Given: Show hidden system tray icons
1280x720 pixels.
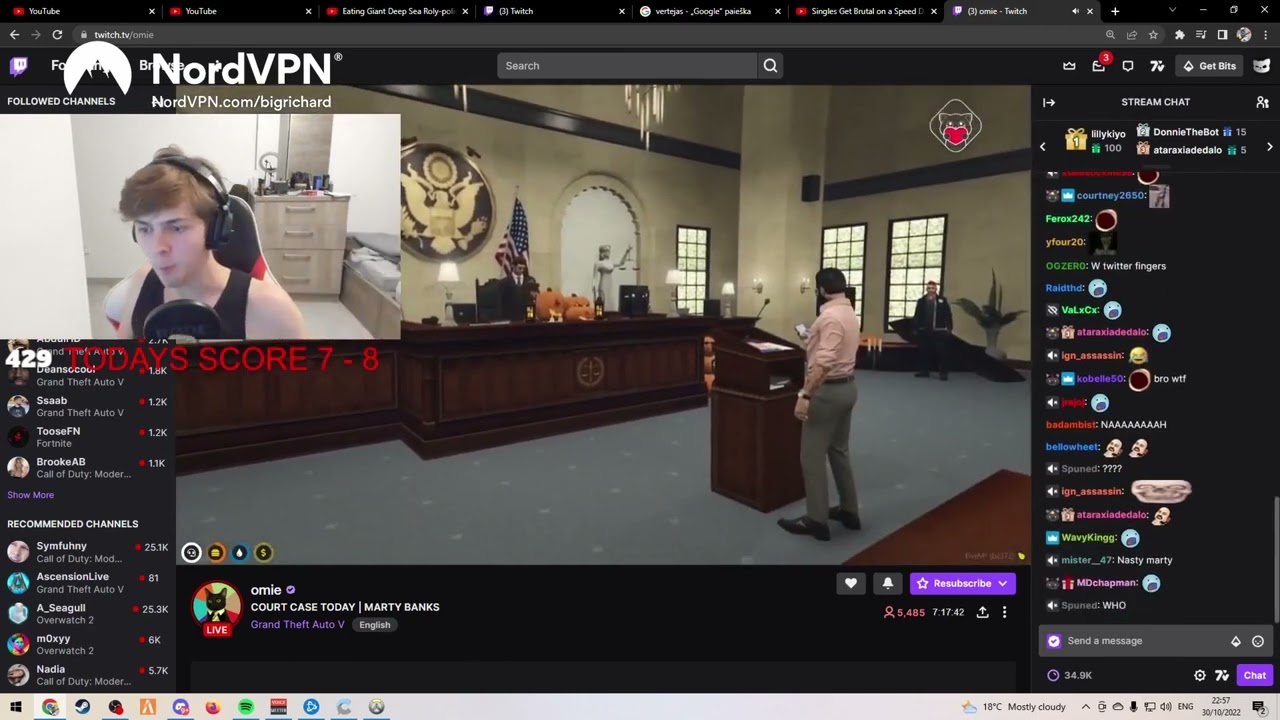Looking at the screenshot, I should point(1086,707).
